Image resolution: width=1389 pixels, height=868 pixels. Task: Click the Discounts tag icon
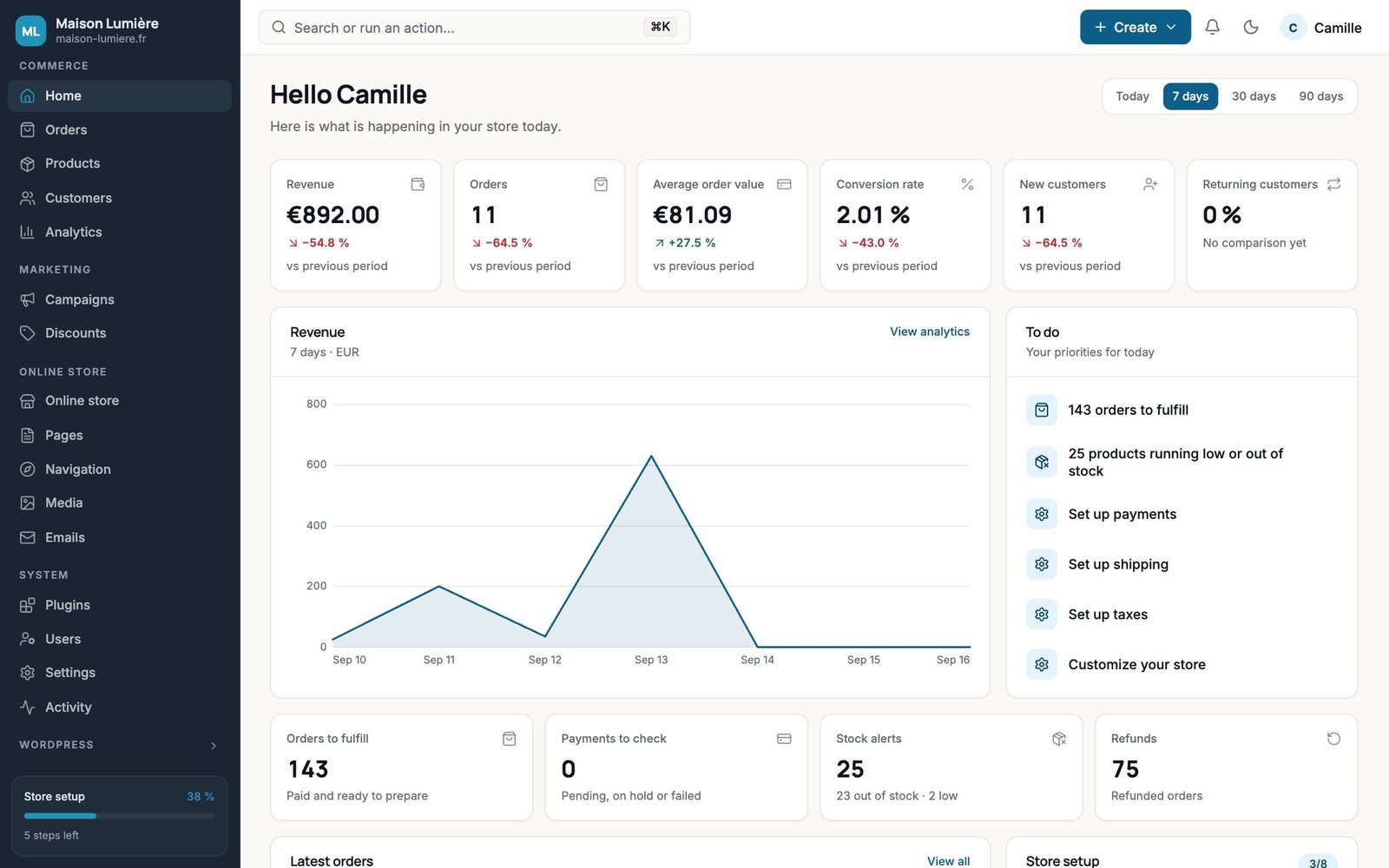click(x=28, y=333)
